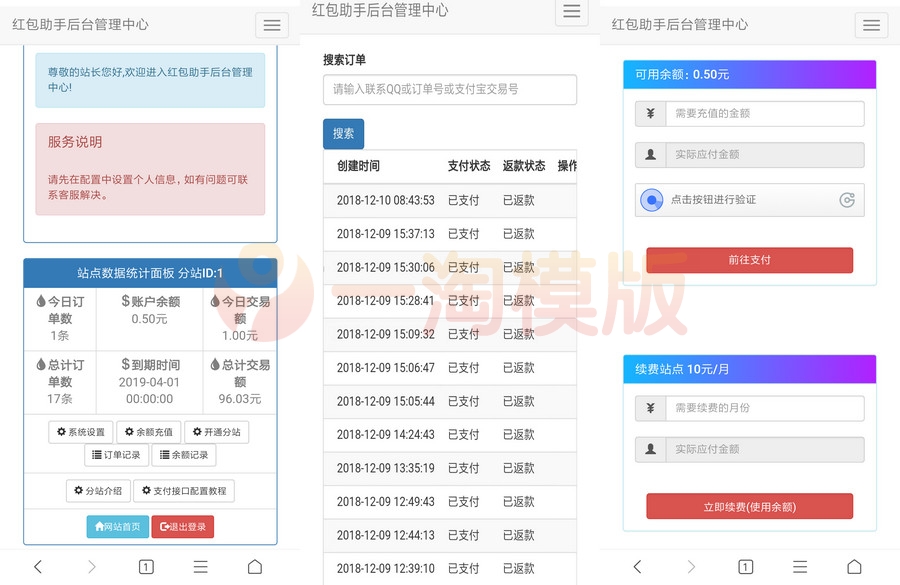Click 红包助手后台管理中心 title in left screen

tap(80, 25)
